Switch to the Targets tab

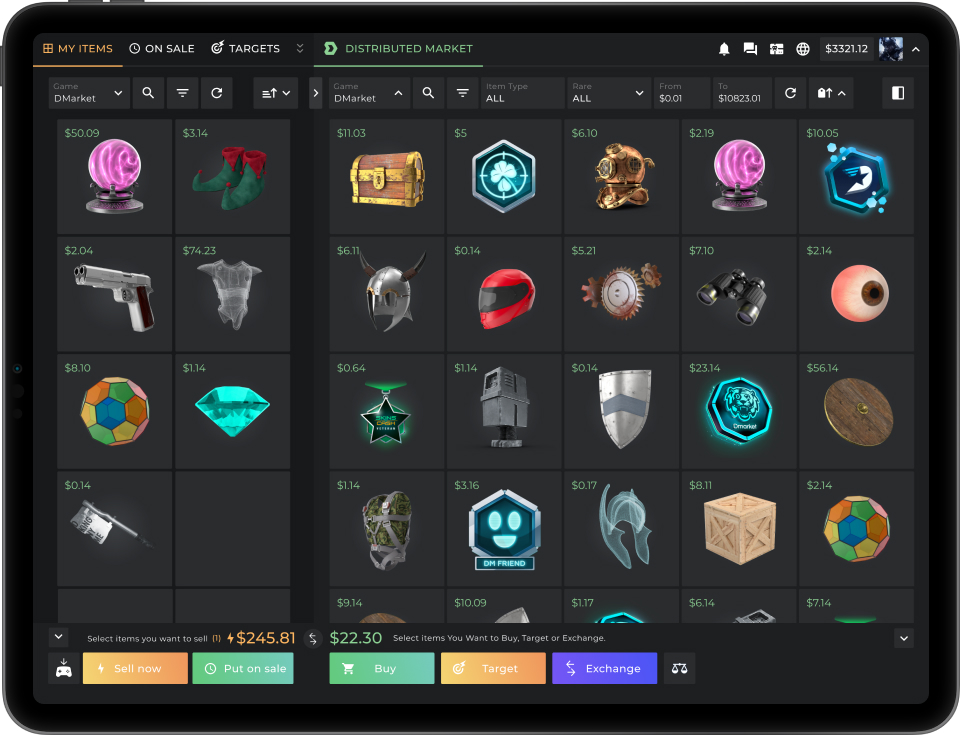pyautogui.click(x=246, y=48)
